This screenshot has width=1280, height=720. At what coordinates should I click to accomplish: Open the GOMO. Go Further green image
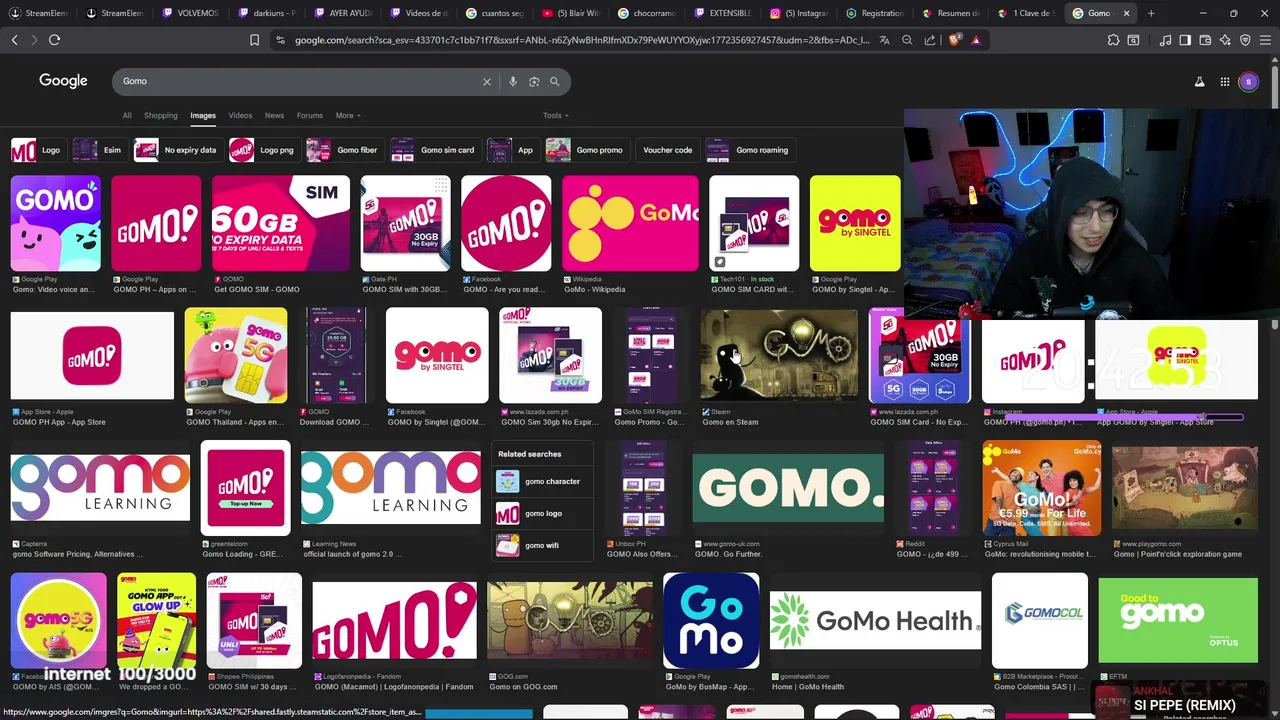[x=788, y=488]
